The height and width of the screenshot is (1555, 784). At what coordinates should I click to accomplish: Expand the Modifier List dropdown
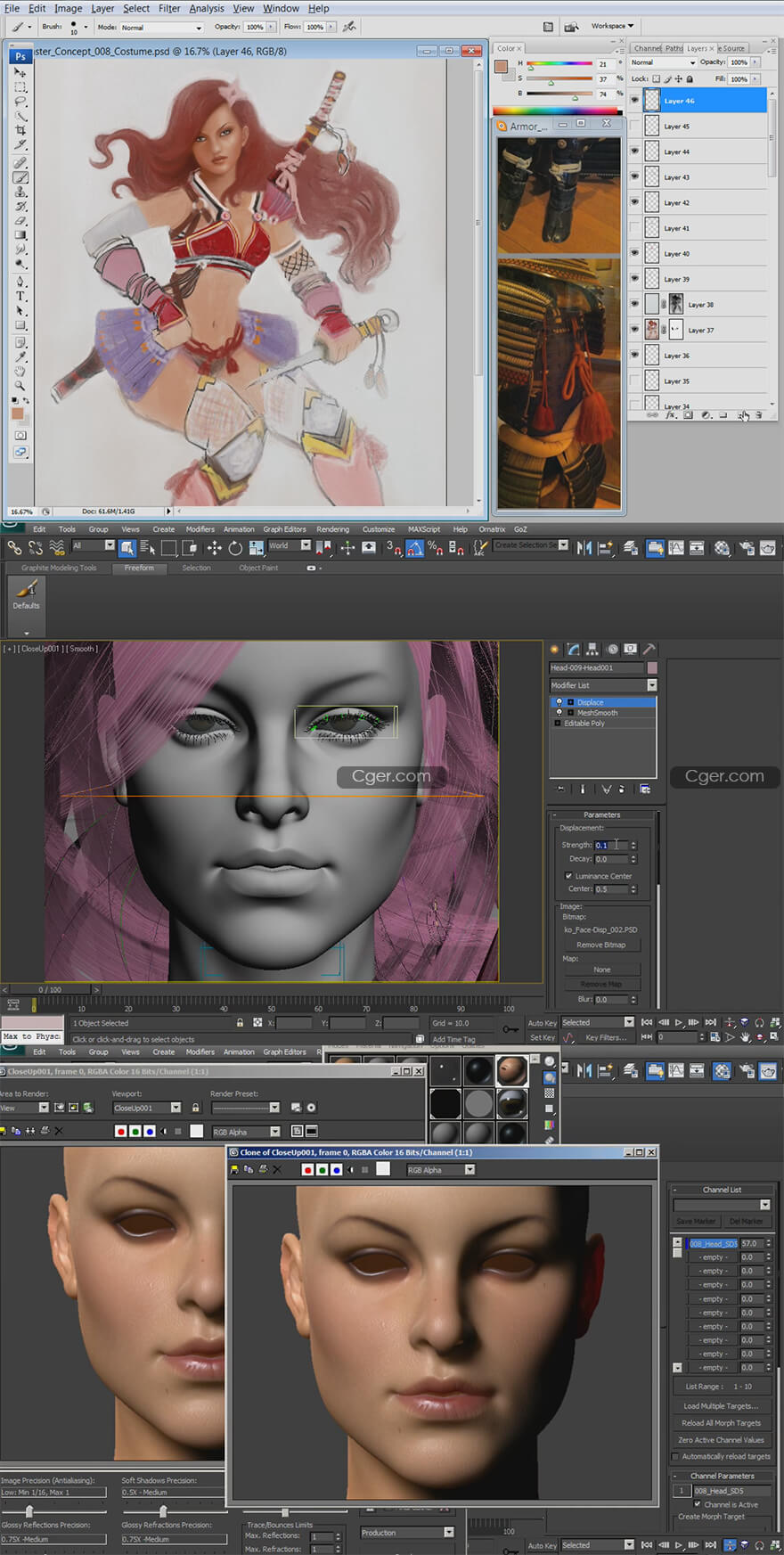click(603, 685)
